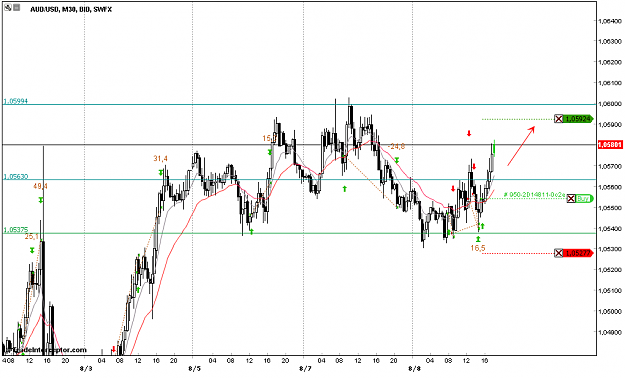The height and width of the screenshot is (378, 625).
Task: Click the -24,8 pips trade label
Action: tap(396, 147)
